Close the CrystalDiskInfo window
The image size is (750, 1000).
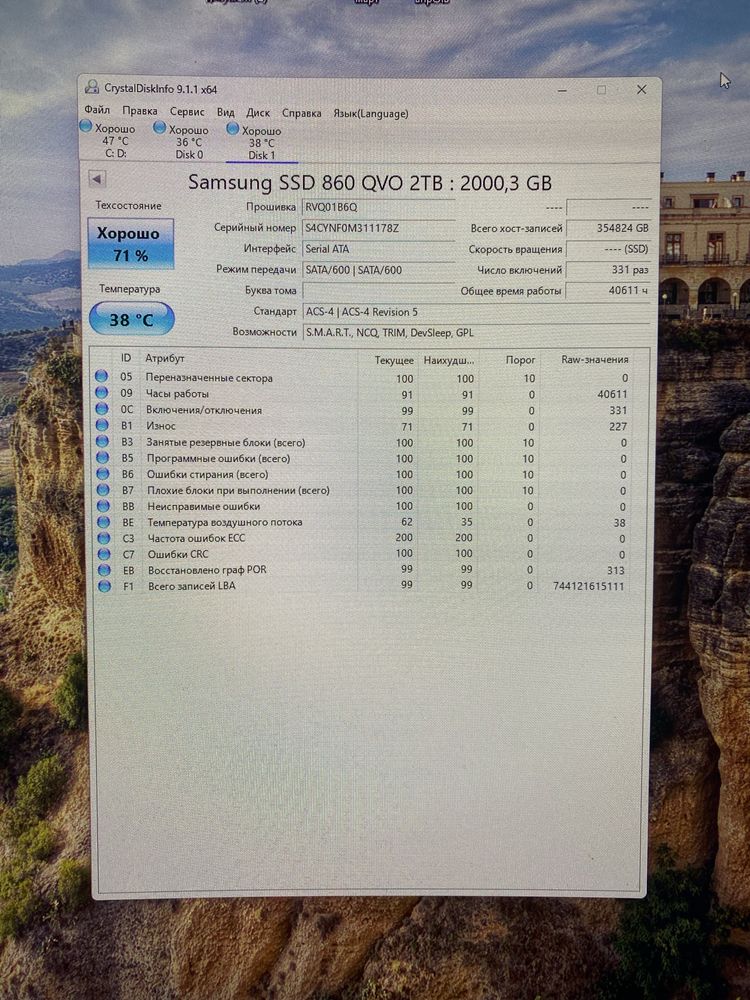coord(641,90)
